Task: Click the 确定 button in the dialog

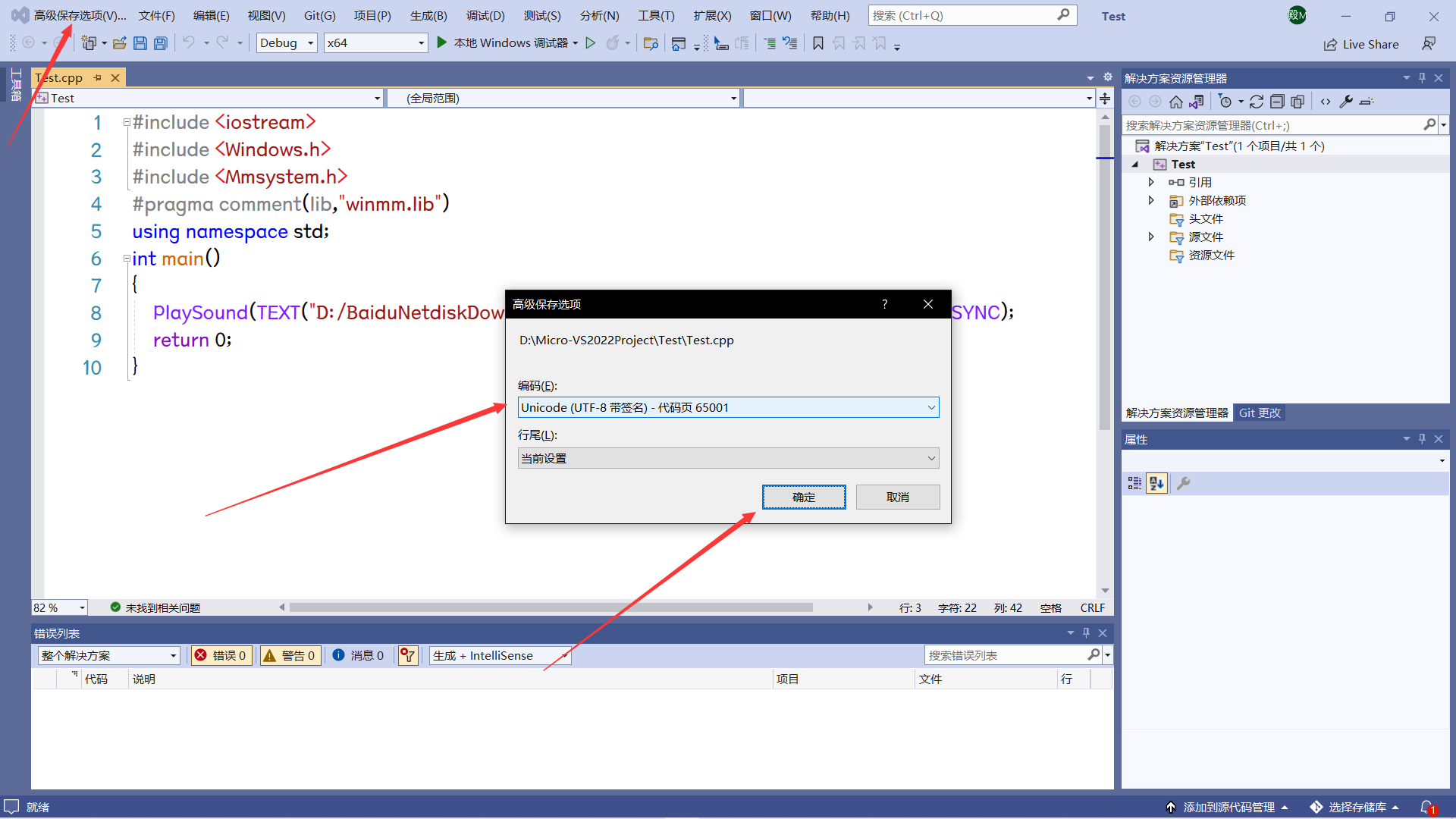Action: 804,497
